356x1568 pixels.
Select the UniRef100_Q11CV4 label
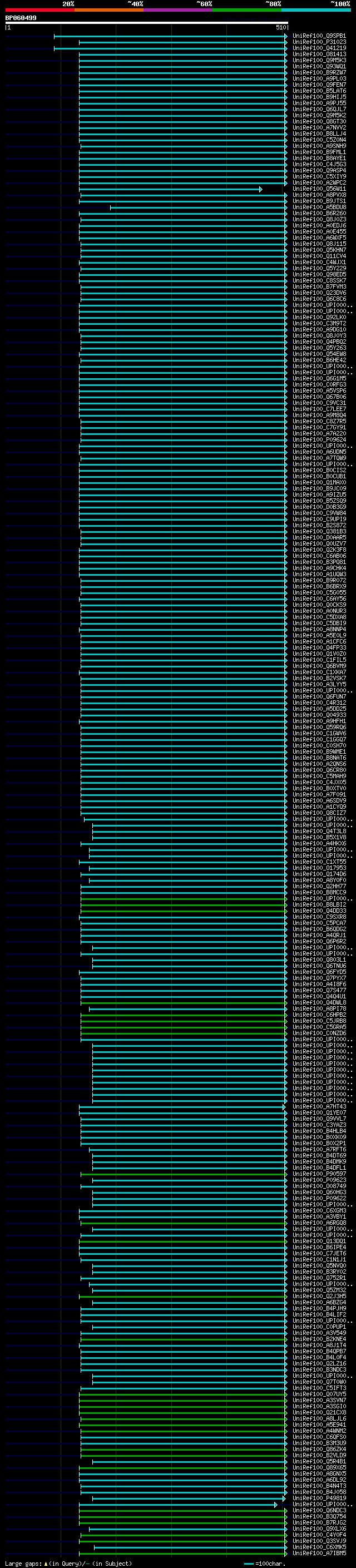click(x=319, y=256)
